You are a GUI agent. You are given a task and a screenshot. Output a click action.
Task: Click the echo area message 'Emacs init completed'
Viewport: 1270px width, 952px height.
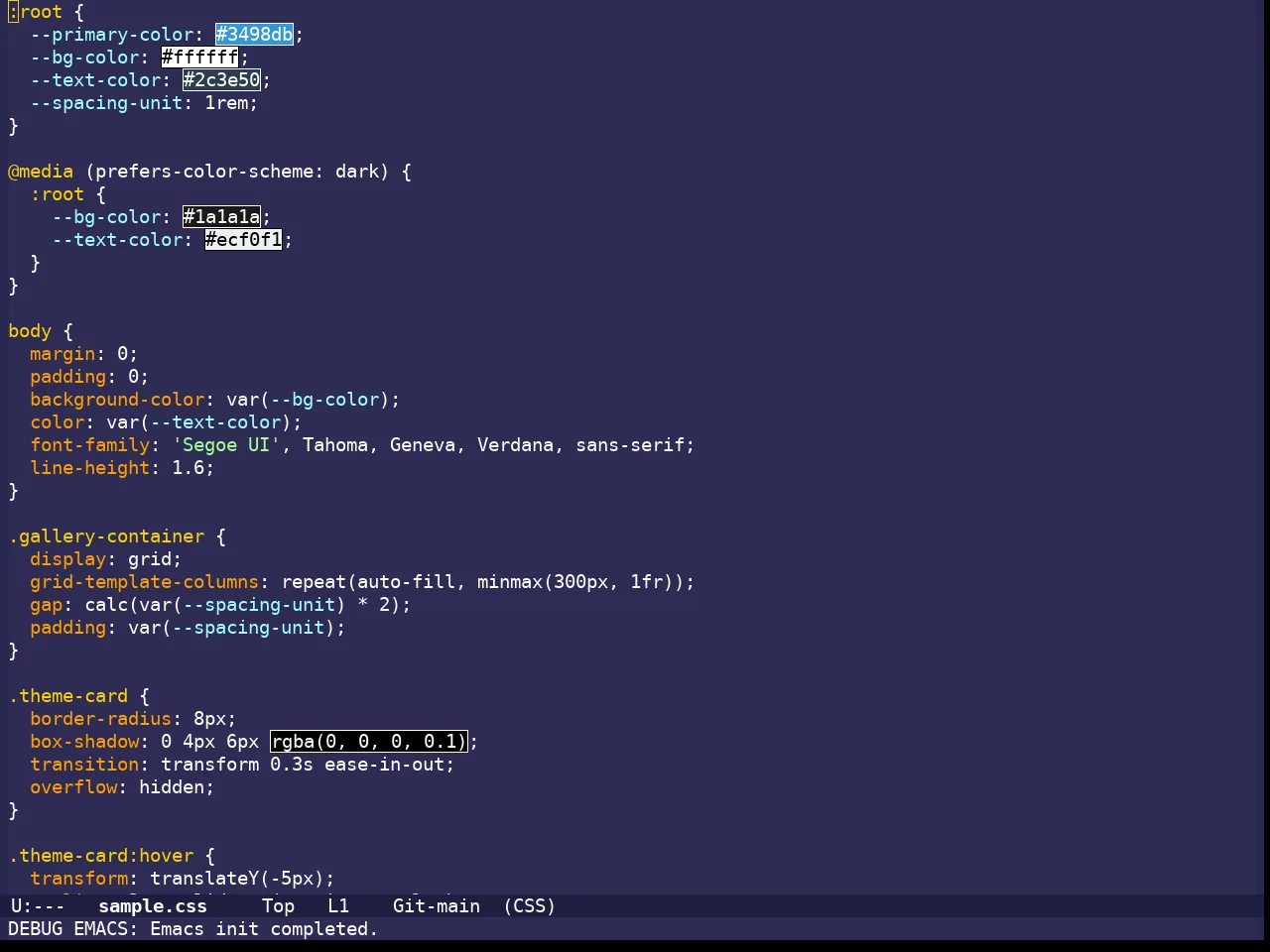[x=264, y=929]
